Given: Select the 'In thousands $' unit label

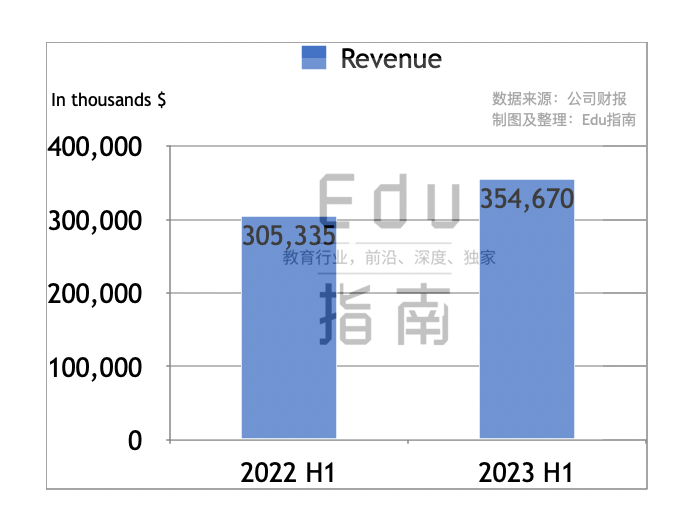Looking at the screenshot, I should (x=108, y=100).
